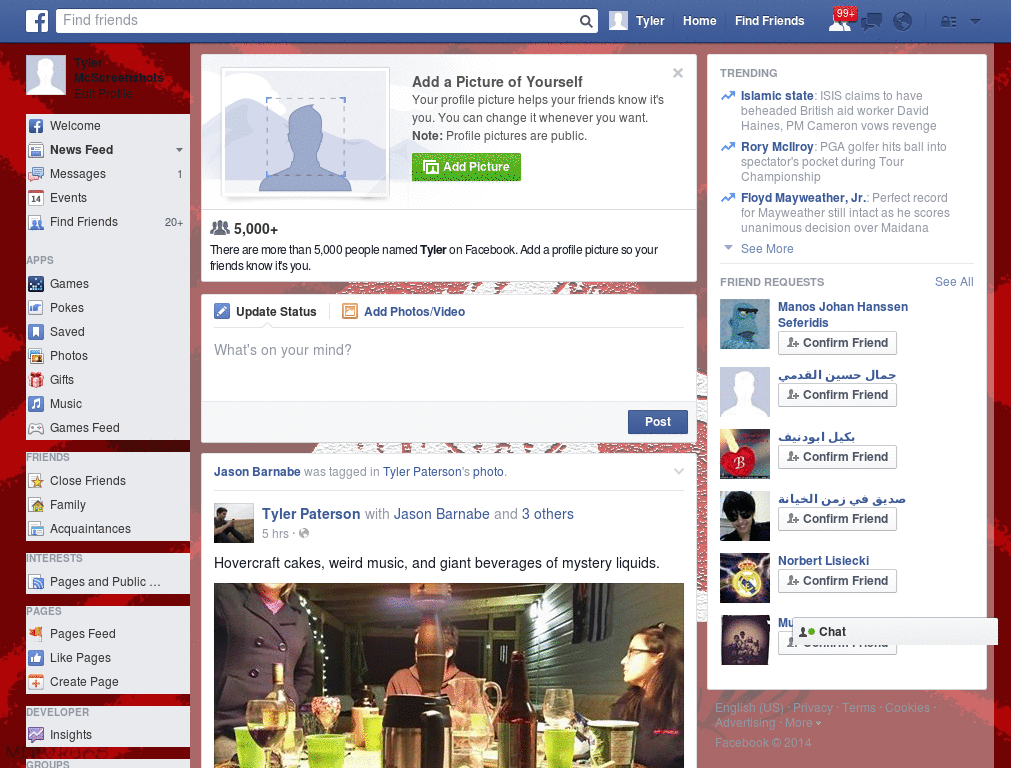The image size is (1024, 768).
Task: Open Norbert Lisiecki profile thumbnail
Action: (744, 578)
